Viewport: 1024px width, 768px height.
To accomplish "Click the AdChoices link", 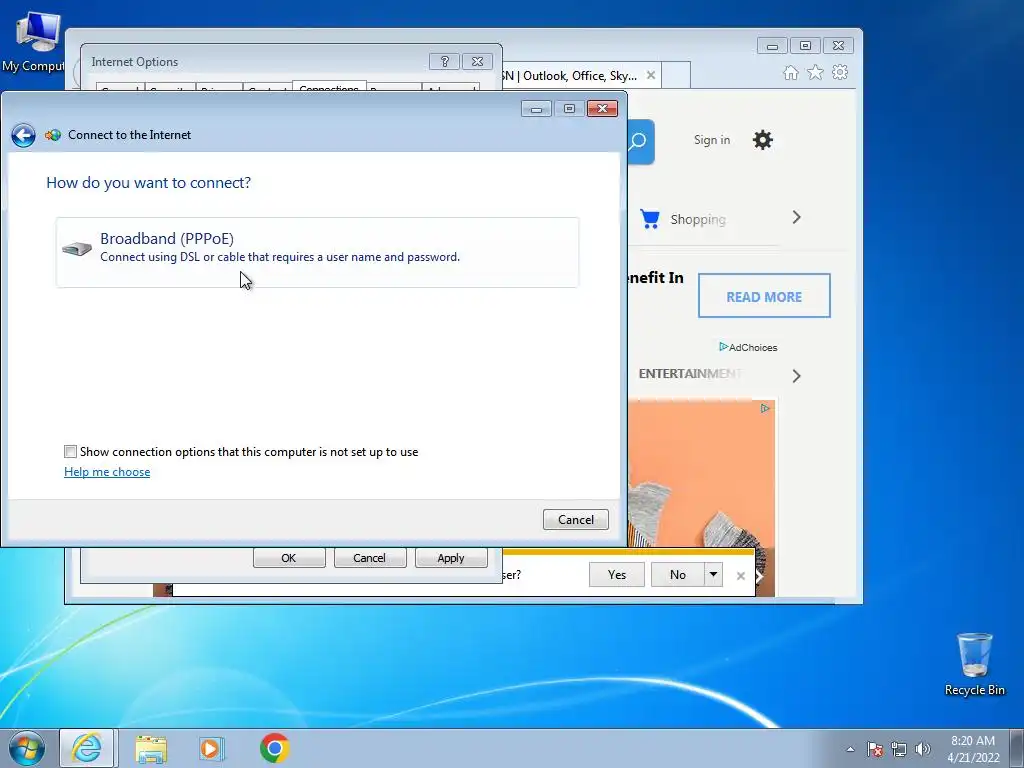I will 748,347.
